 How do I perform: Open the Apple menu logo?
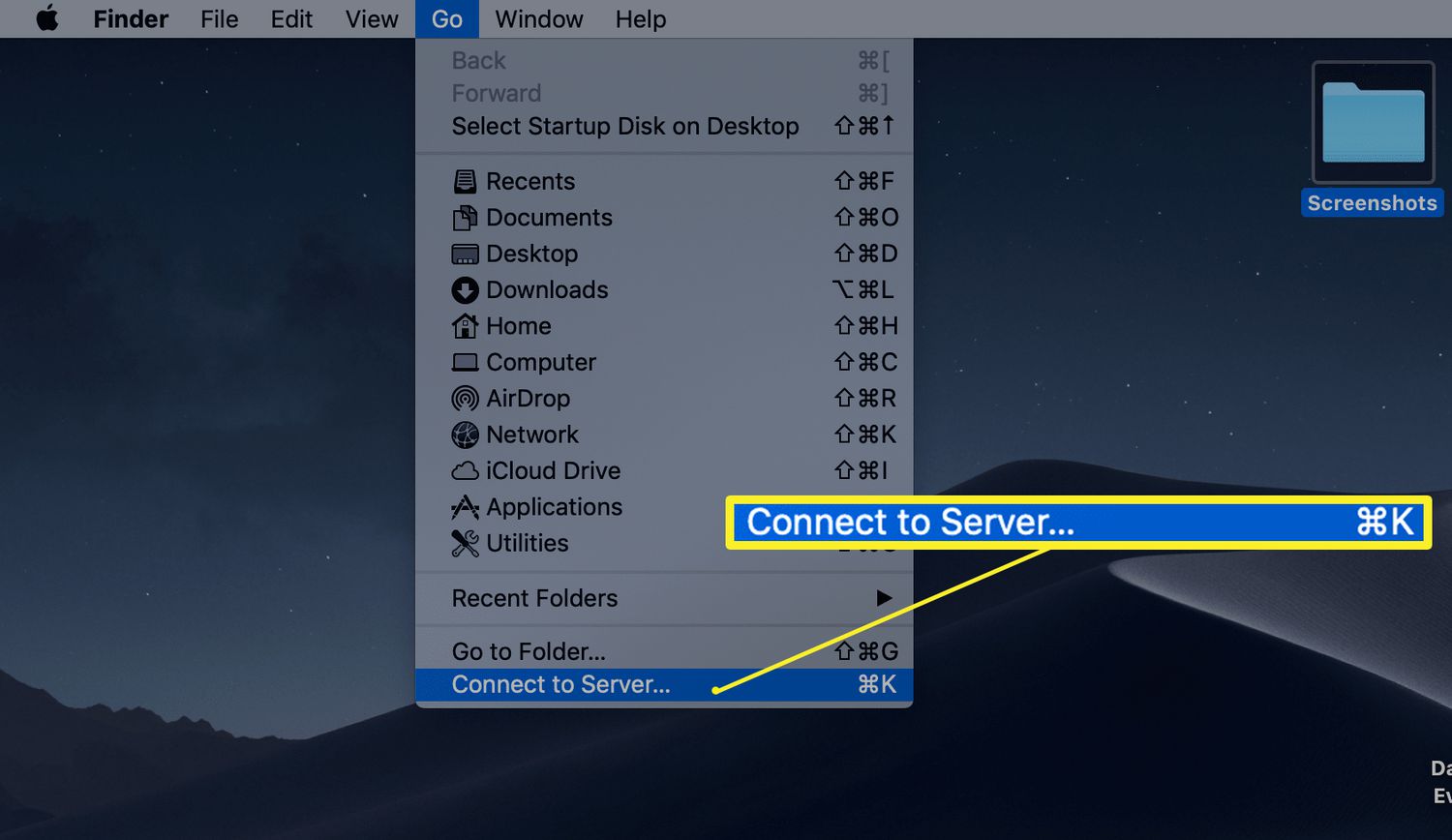click(x=46, y=19)
